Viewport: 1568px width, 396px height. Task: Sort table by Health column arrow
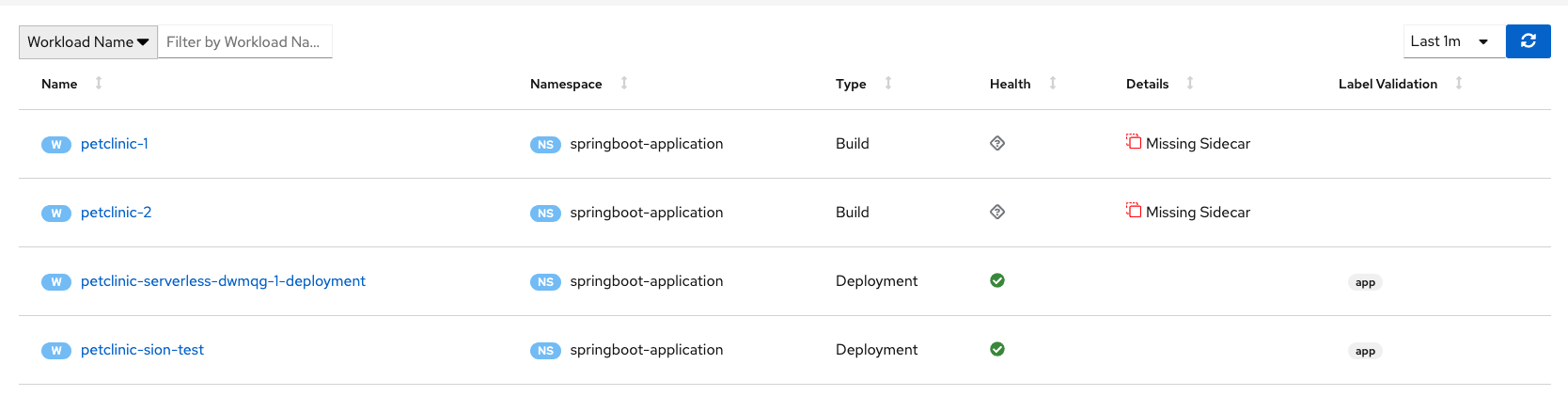click(1053, 83)
